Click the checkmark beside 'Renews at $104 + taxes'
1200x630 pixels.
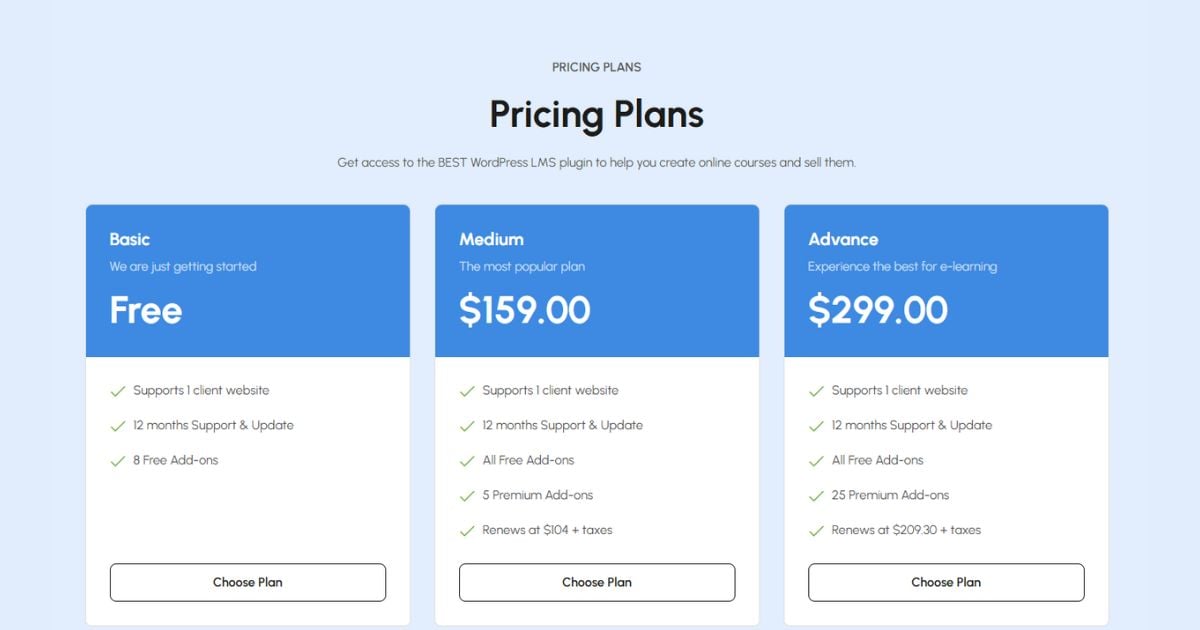(466, 530)
